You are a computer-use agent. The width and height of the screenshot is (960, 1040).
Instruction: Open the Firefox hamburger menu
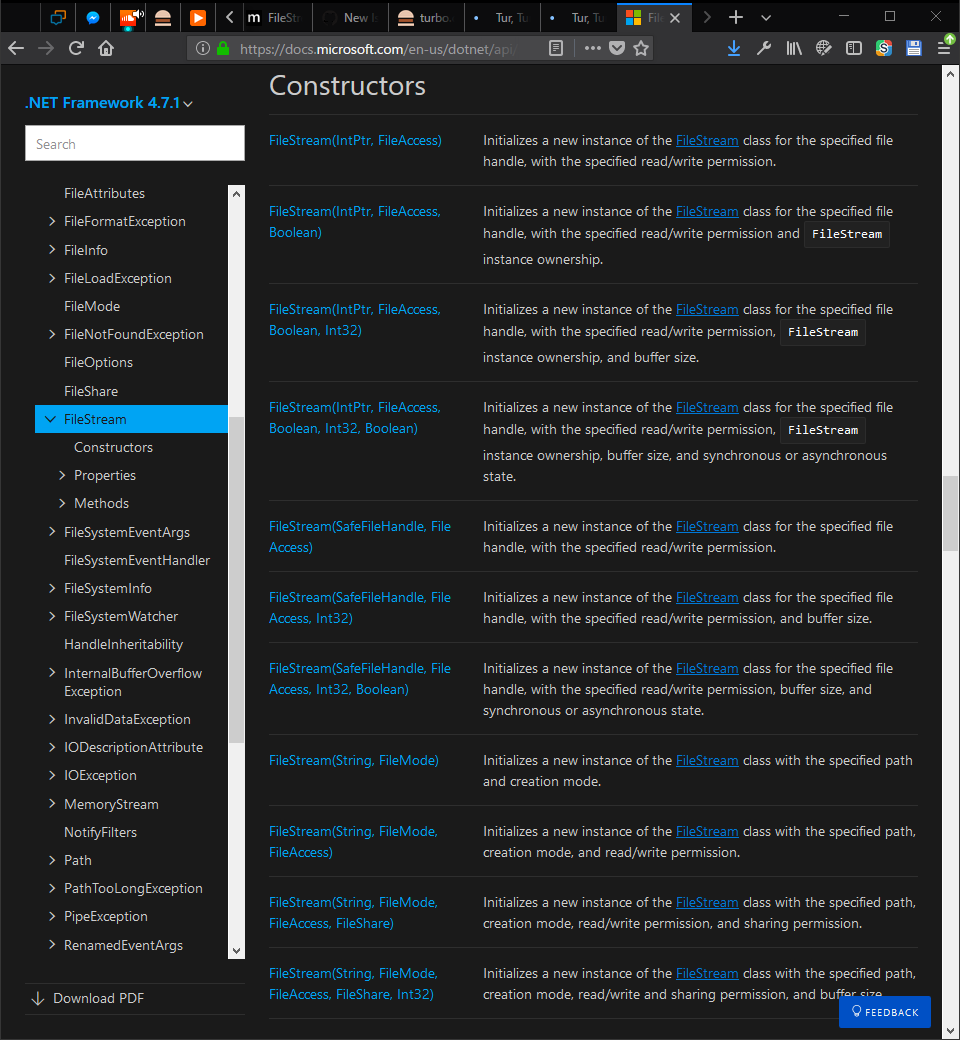[945, 47]
